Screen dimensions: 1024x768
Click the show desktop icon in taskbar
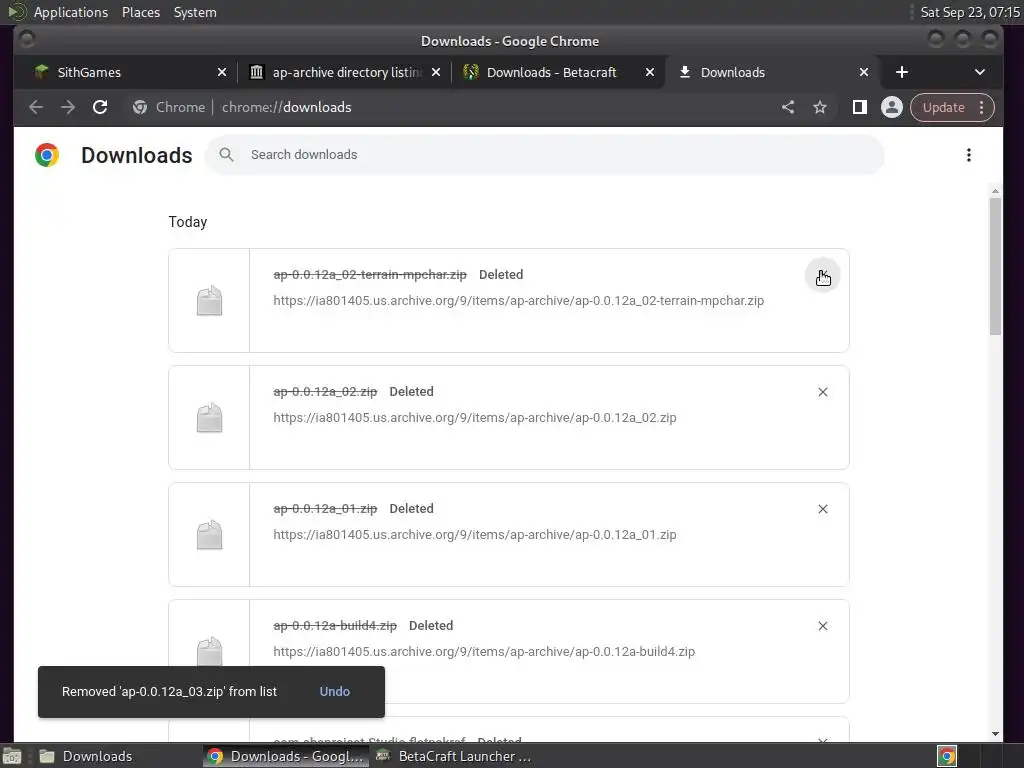[x=12, y=756]
